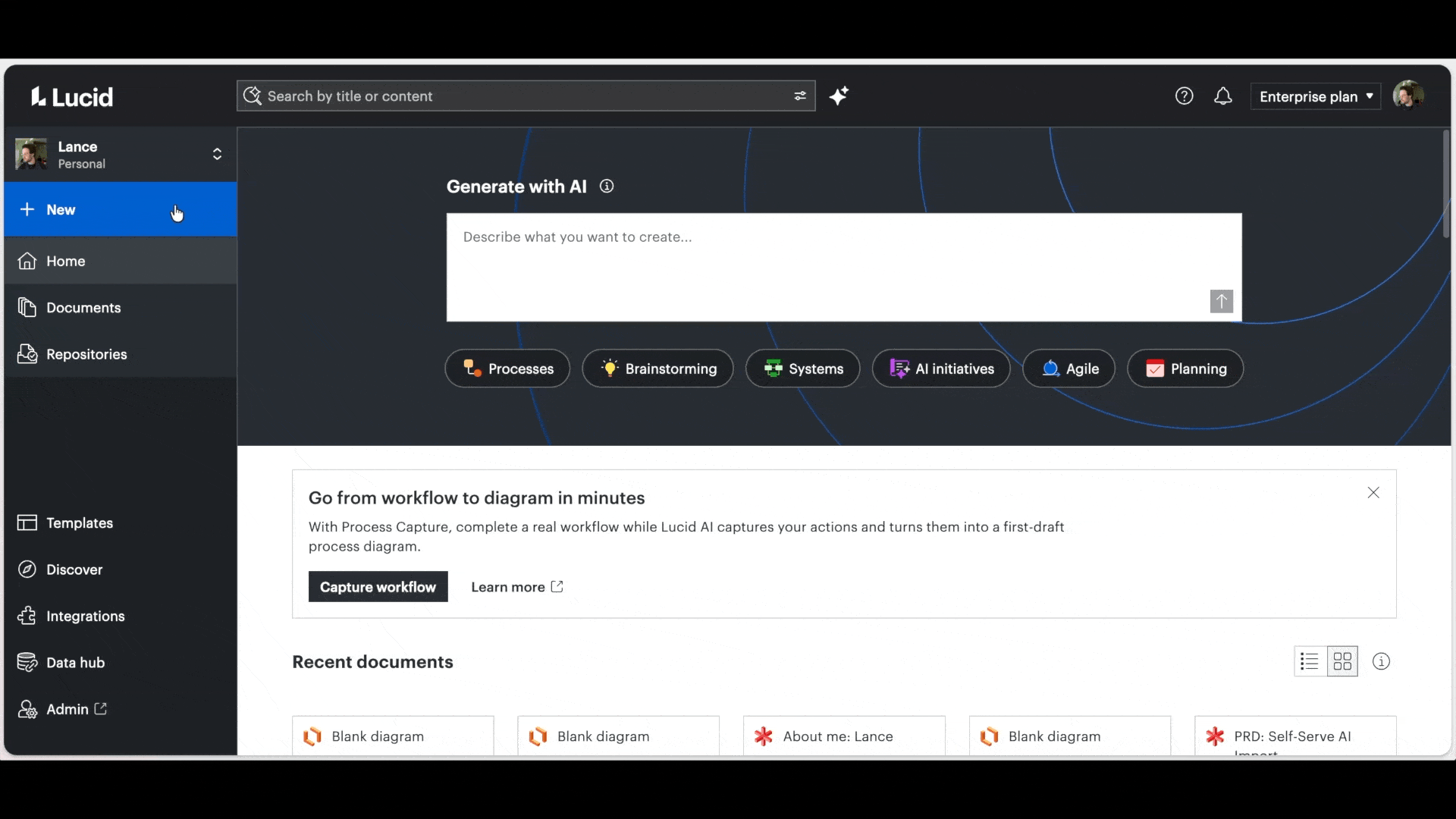Viewport: 1456px width, 819px height.
Task: Click the Lucid logo
Action: (72, 96)
